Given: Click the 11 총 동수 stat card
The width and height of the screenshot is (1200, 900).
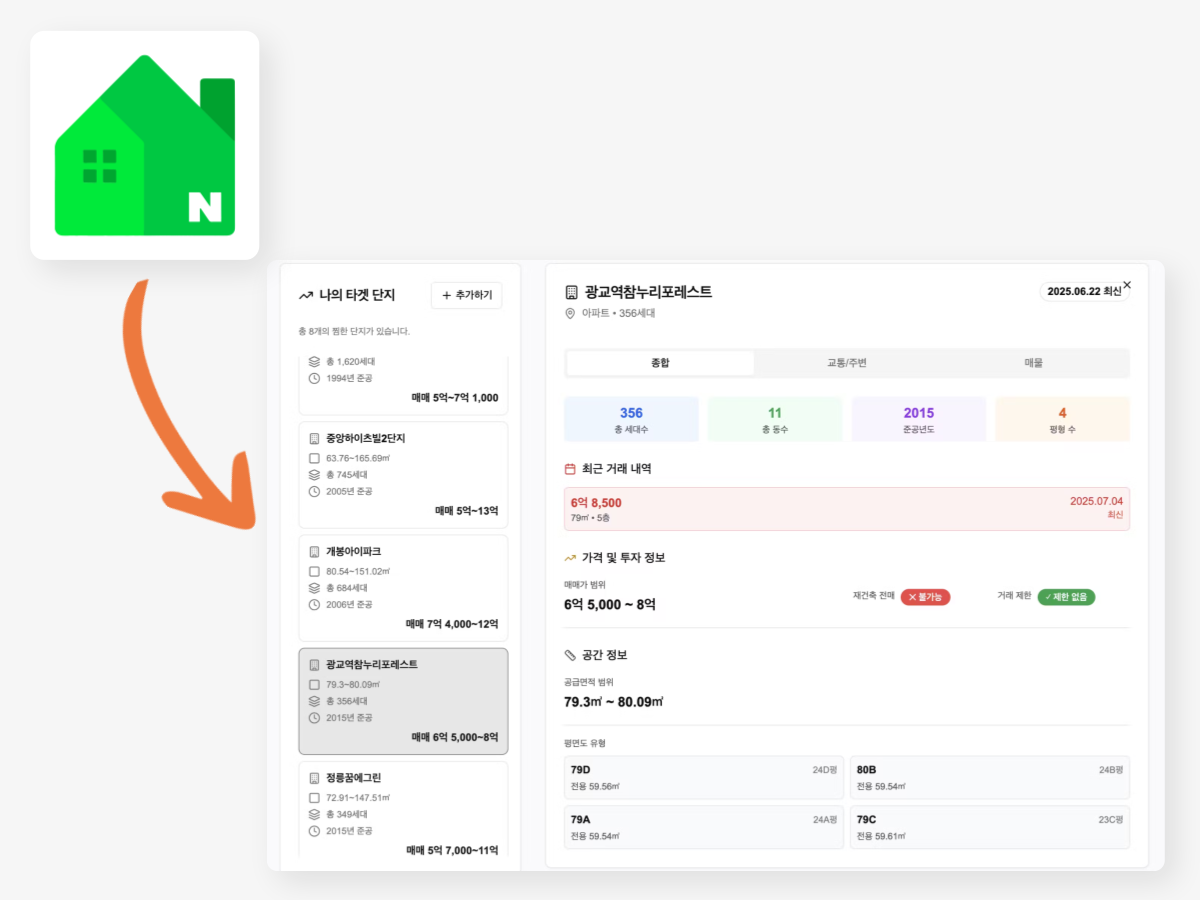Looking at the screenshot, I should pos(775,419).
